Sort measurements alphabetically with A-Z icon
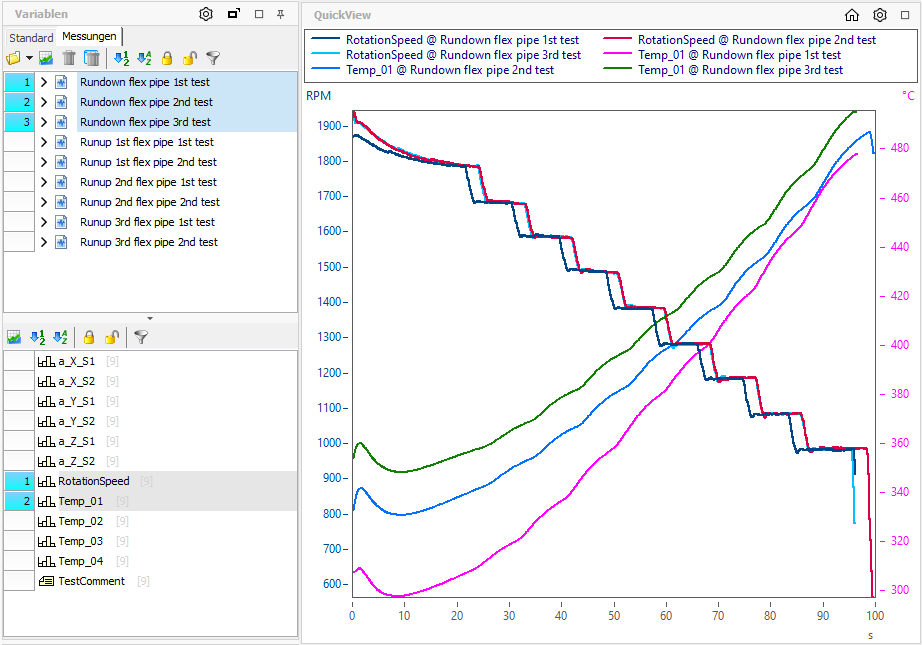 pos(144,59)
